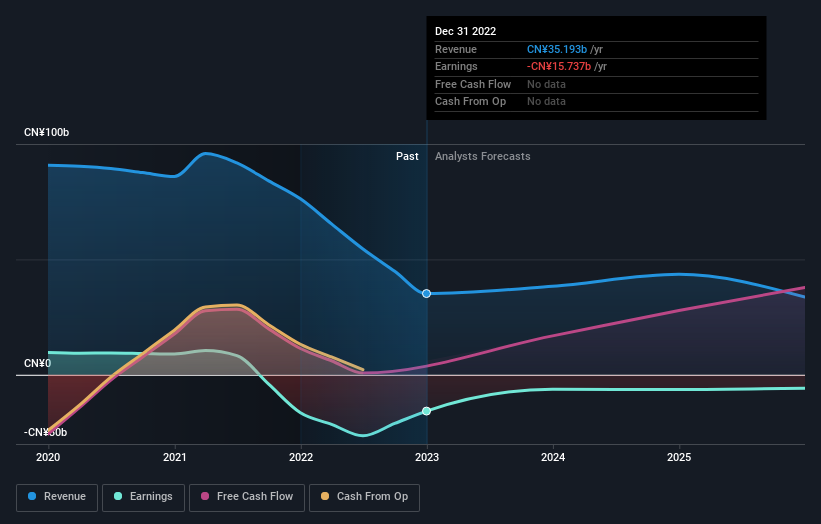Select the 2022 x-axis label
The height and width of the screenshot is (524, 821).
pyautogui.click(x=301, y=457)
